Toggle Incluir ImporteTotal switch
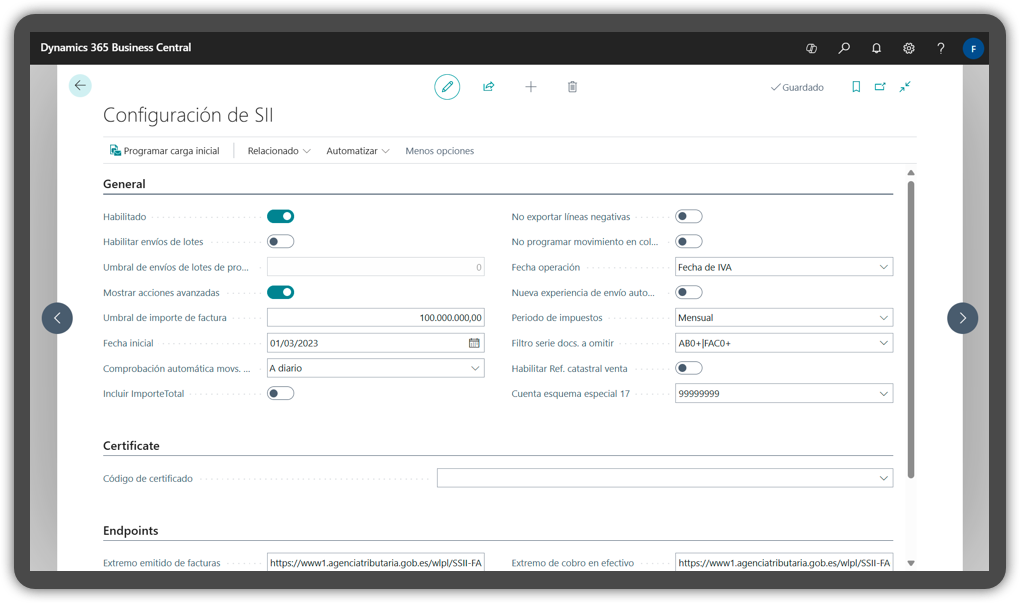The width and height of the screenshot is (1020, 603). coord(280,394)
